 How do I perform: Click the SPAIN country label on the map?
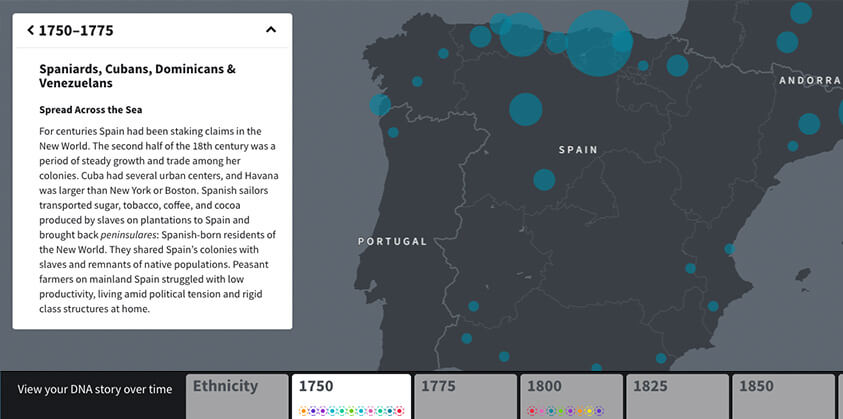tap(578, 150)
